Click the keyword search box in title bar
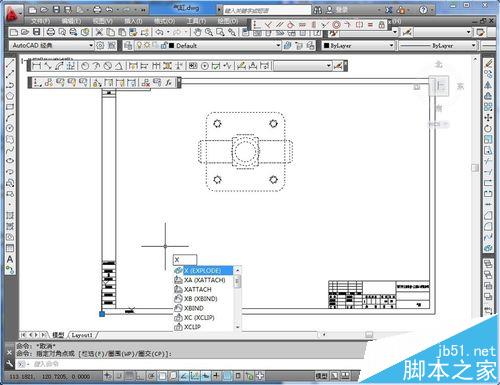 pos(266,10)
